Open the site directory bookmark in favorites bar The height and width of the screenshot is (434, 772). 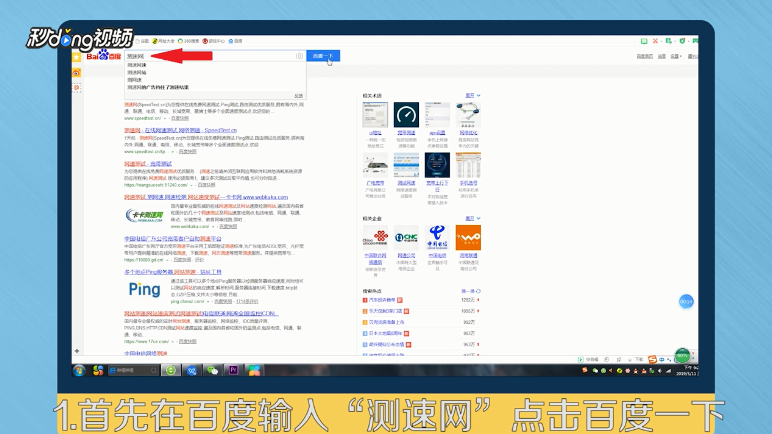click(x=163, y=41)
